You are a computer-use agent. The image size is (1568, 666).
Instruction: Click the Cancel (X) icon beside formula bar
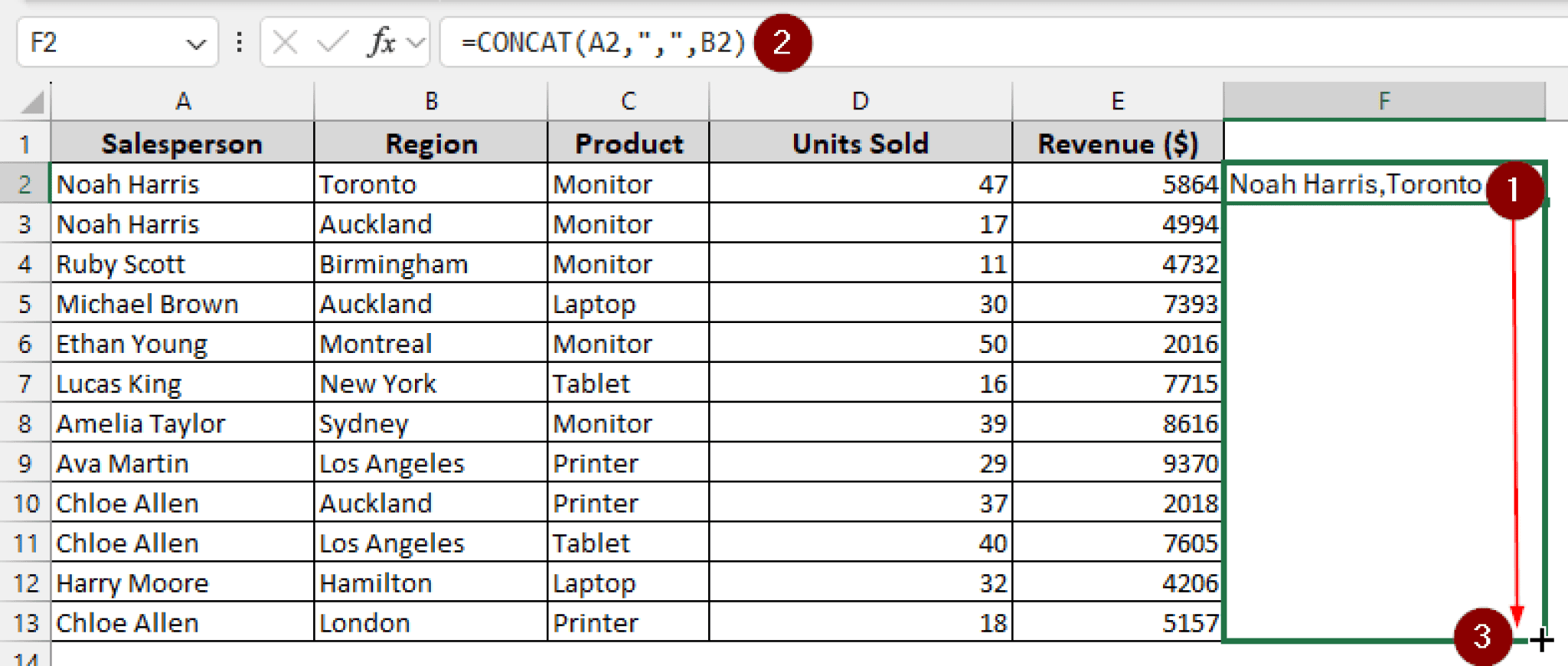(284, 42)
